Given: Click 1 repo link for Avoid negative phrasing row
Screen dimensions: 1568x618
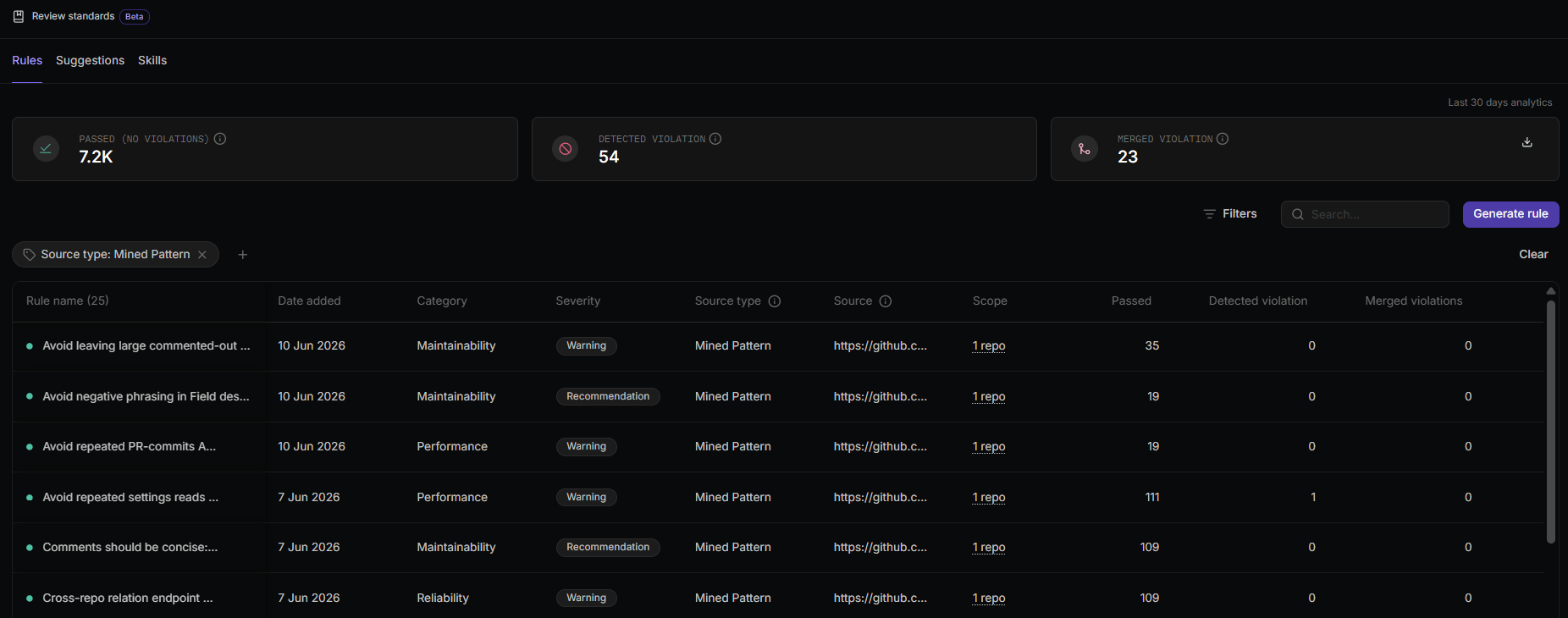Looking at the screenshot, I should pyautogui.click(x=989, y=396).
